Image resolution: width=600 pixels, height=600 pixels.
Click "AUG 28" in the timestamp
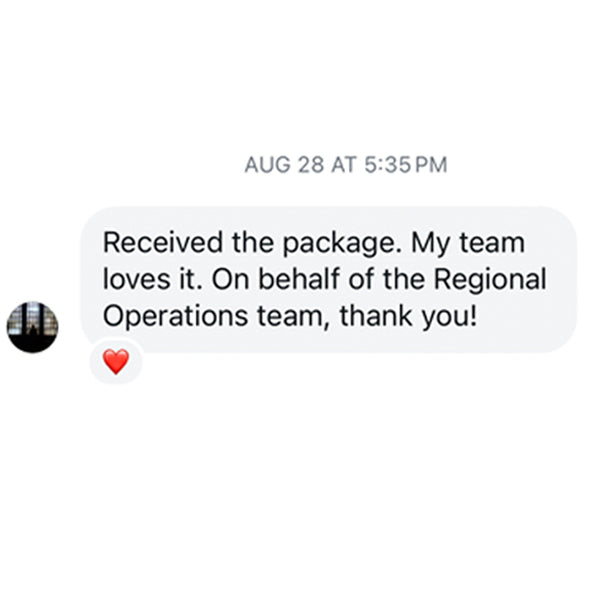click(x=284, y=165)
